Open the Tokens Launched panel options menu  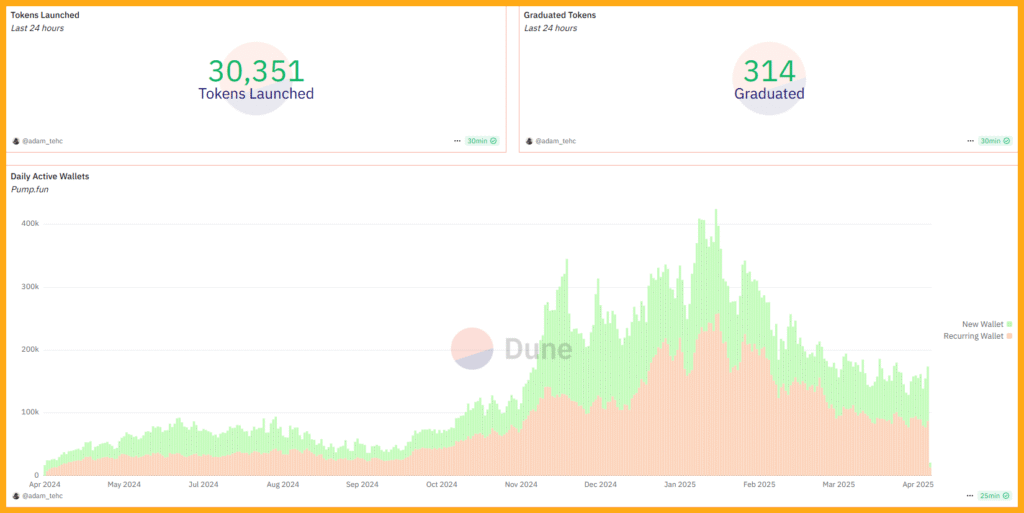pyautogui.click(x=457, y=141)
